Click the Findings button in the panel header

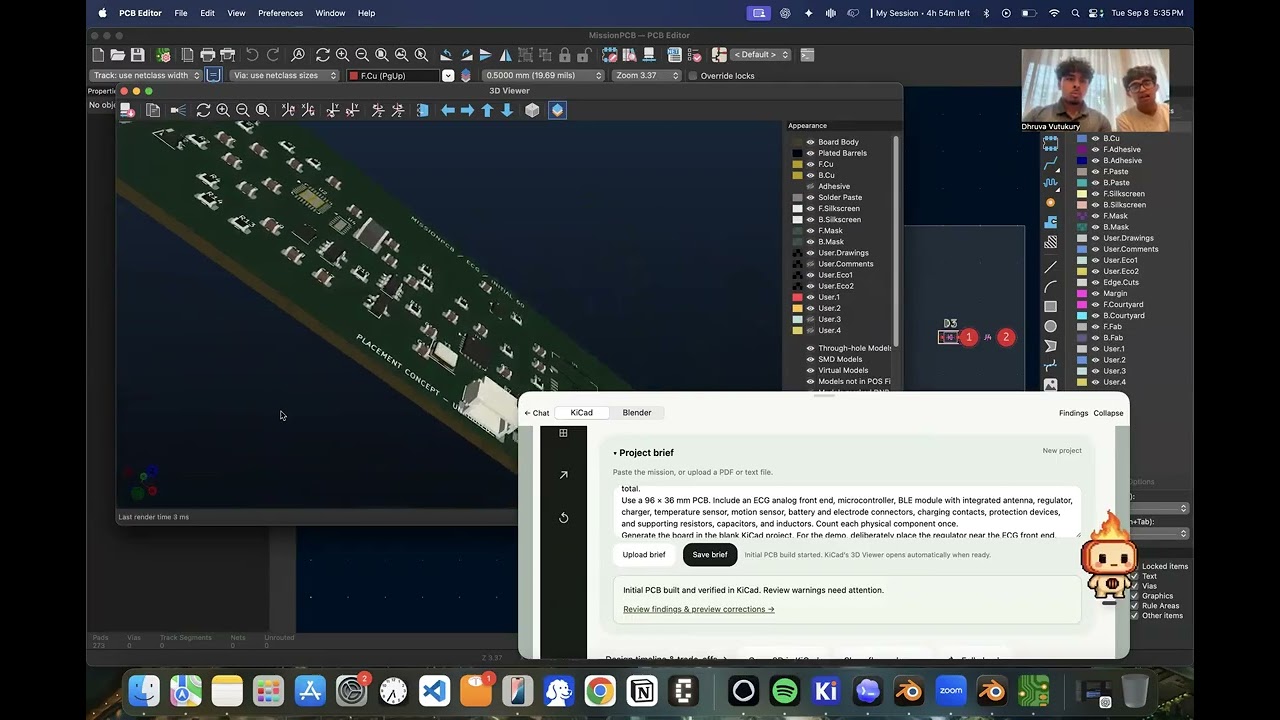pyautogui.click(x=1073, y=413)
